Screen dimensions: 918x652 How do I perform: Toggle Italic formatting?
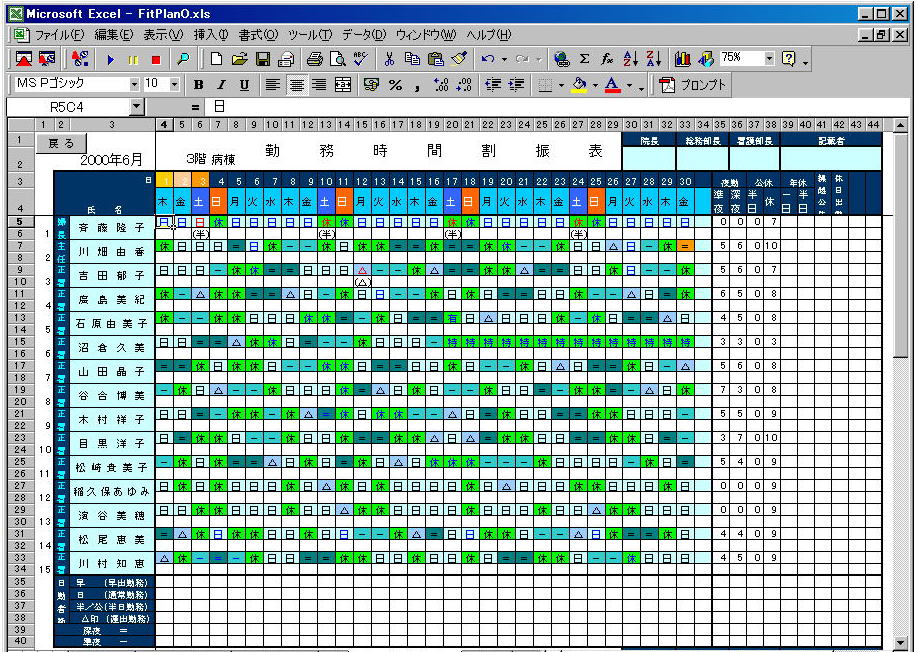tap(221, 85)
